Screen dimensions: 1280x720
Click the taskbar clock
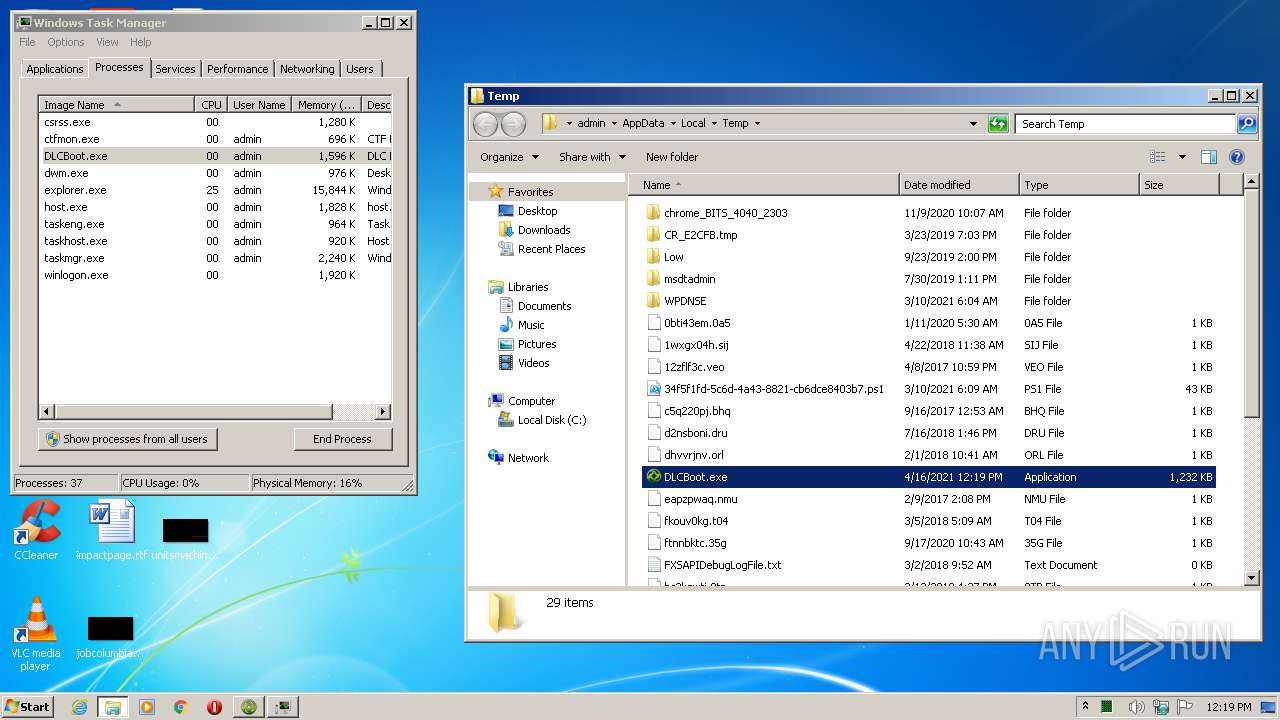click(x=1229, y=706)
